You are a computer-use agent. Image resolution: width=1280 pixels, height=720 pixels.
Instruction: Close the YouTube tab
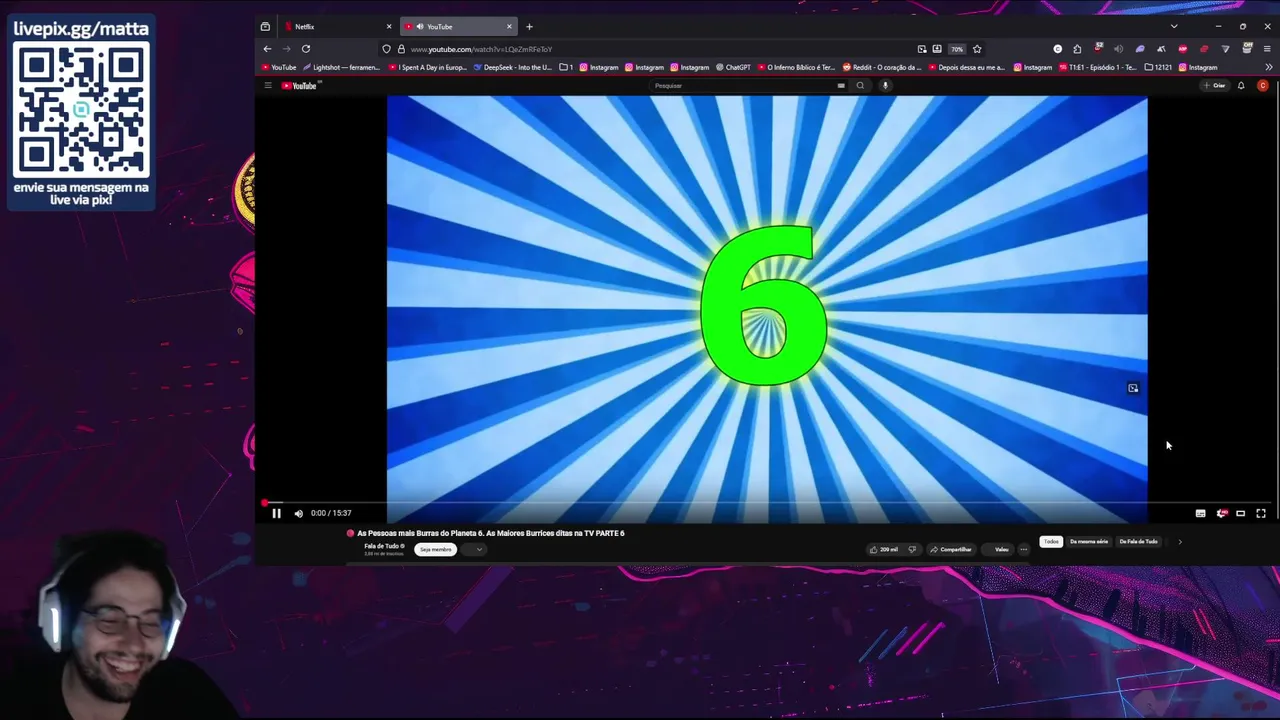[x=509, y=26]
